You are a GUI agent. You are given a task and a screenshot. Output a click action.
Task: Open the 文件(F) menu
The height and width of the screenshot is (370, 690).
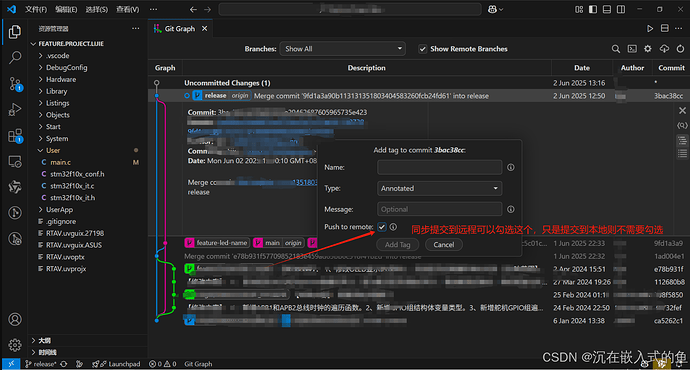[36, 9]
